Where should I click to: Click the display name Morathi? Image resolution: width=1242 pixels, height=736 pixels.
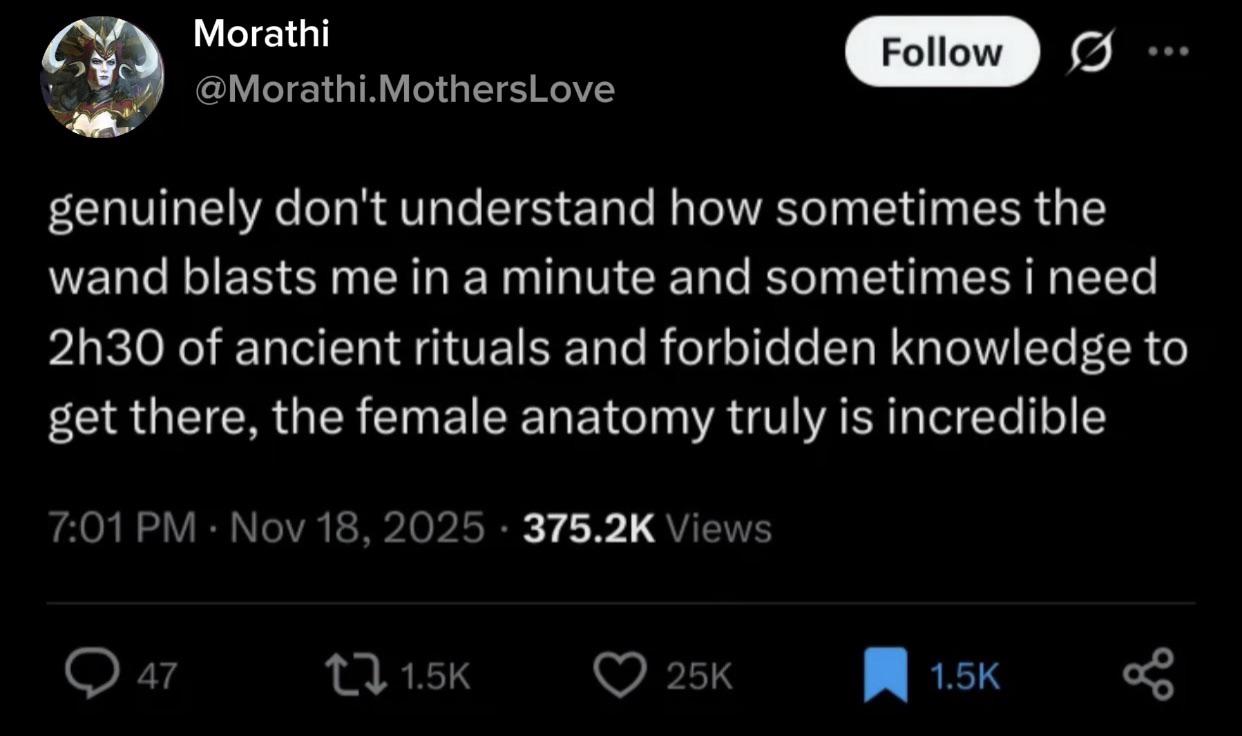261,34
